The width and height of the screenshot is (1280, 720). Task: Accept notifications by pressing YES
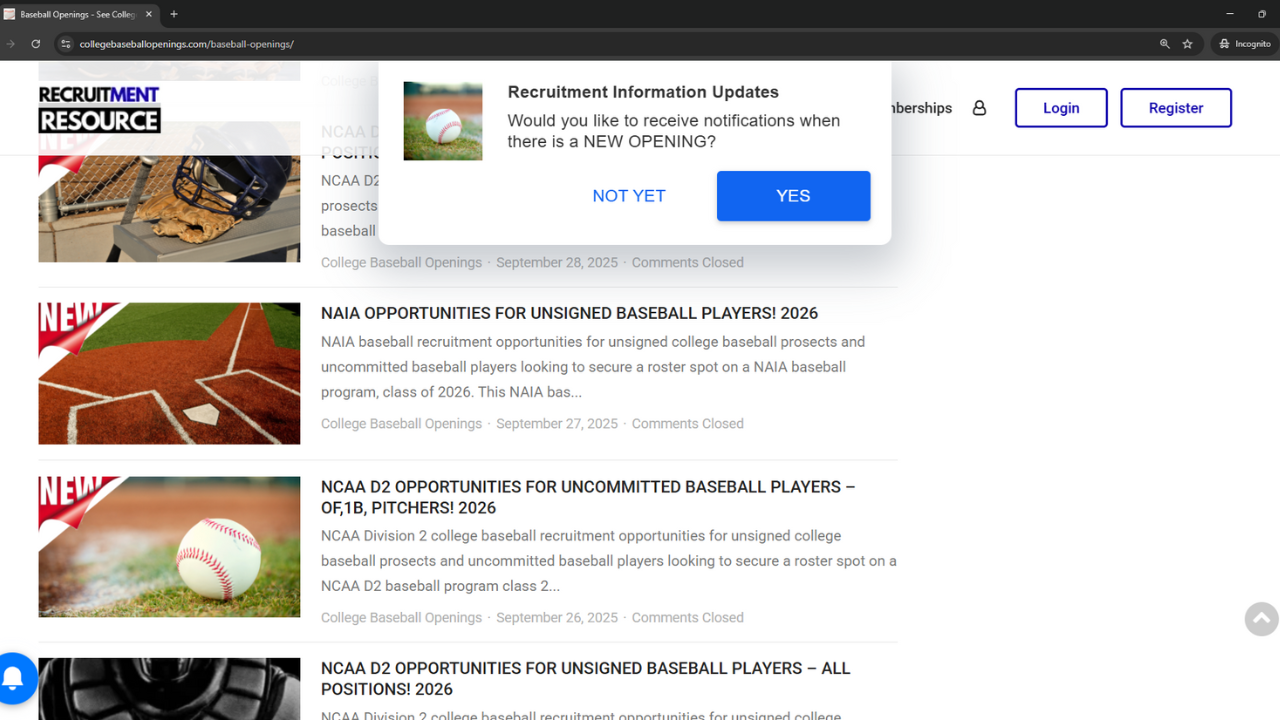pyautogui.click(x=793, y=196)
